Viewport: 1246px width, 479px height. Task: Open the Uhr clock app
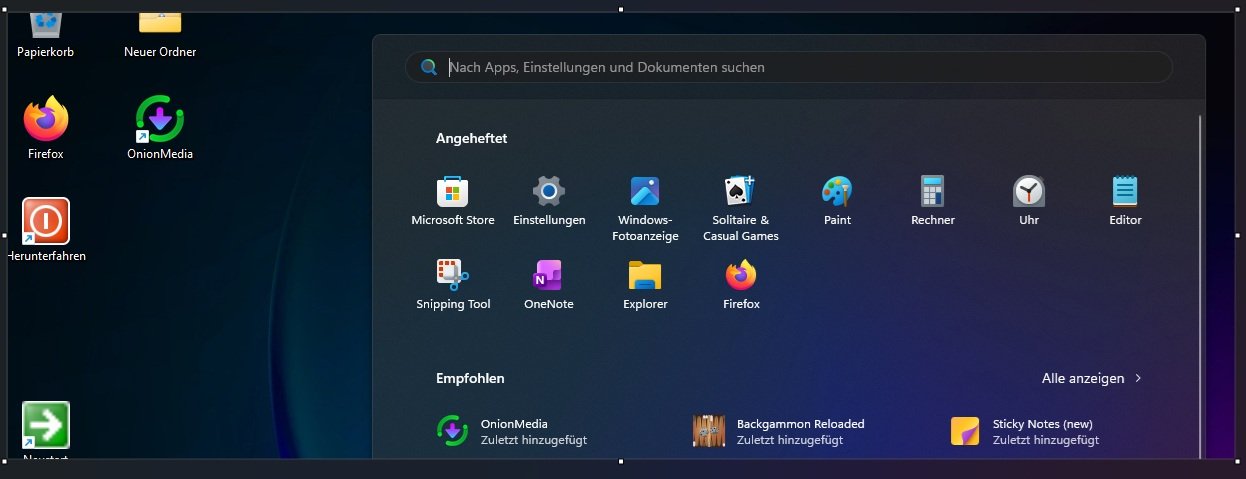[1028, 200]
